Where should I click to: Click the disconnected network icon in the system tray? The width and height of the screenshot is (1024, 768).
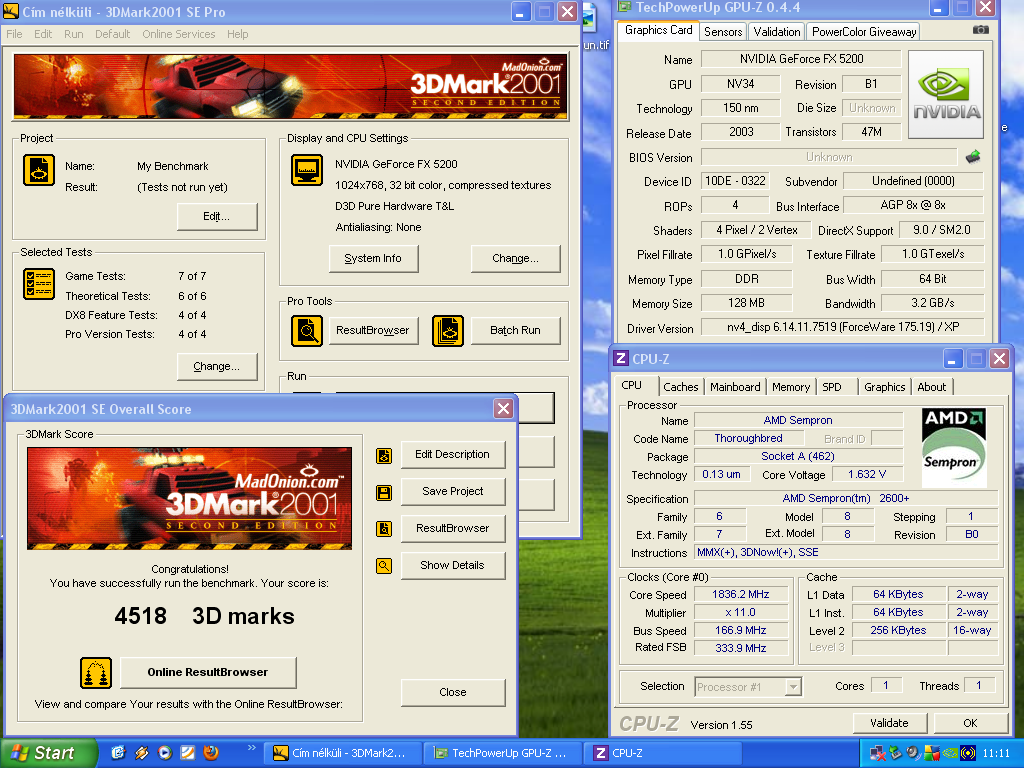(x=878, y=753)
